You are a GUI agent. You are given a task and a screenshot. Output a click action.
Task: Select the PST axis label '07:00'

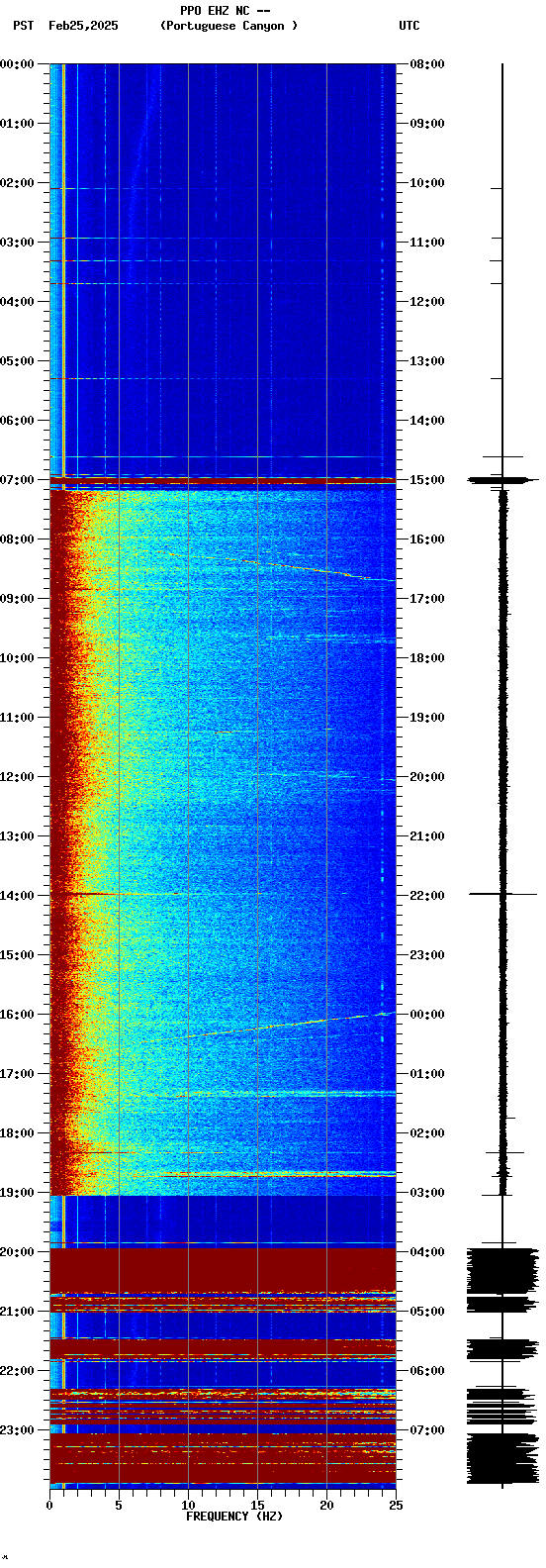pyautogui.click(x=17, y=480)
